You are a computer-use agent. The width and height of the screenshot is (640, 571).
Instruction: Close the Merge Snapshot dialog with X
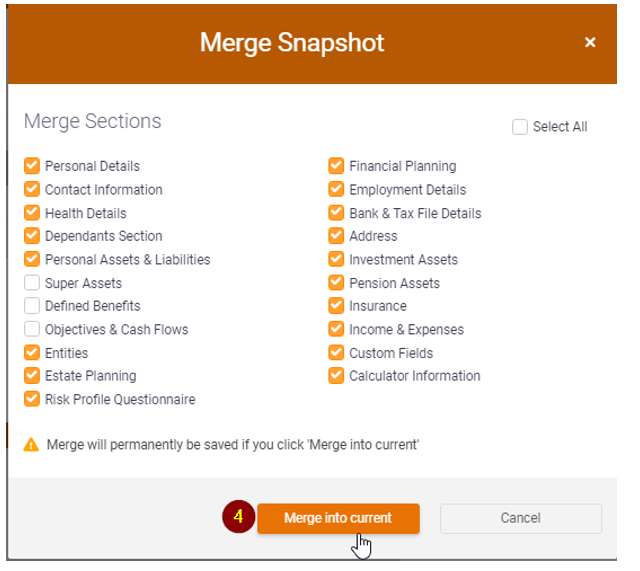click(x=590, y=42)
